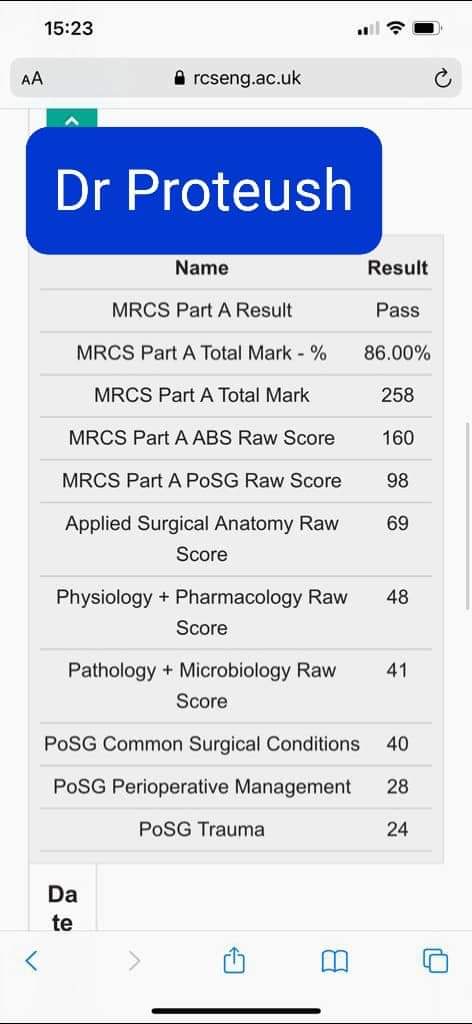The height and width of the screenshot is (1024, 472).
Task: Collapse section with green chevron button
Action: pos(72,118)
